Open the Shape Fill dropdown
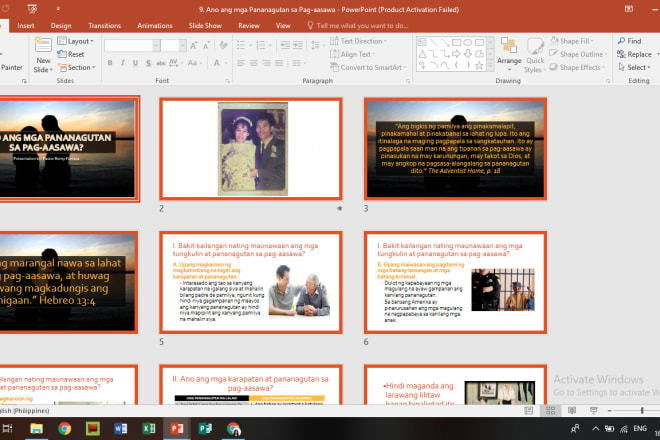The height and width of the screenshot is (440, 660). (x=572, y=41)
